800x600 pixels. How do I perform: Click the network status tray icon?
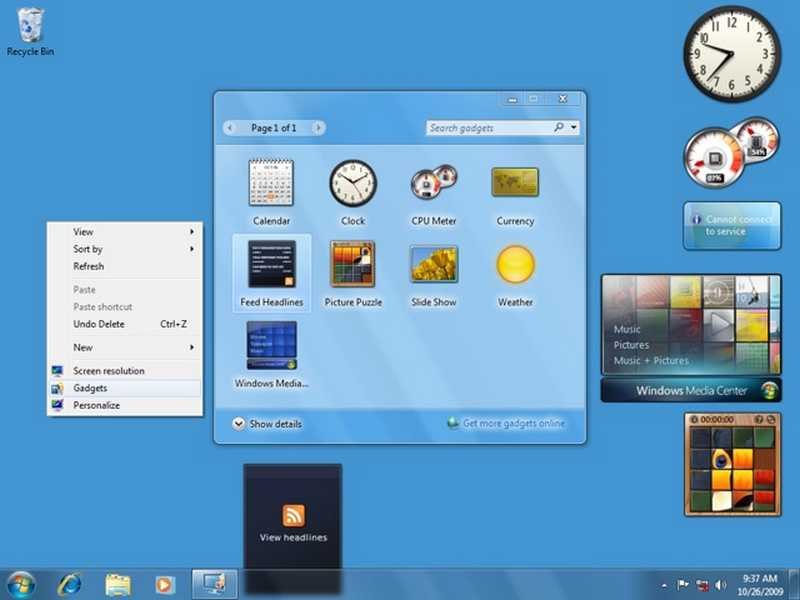tap(703, 585)
